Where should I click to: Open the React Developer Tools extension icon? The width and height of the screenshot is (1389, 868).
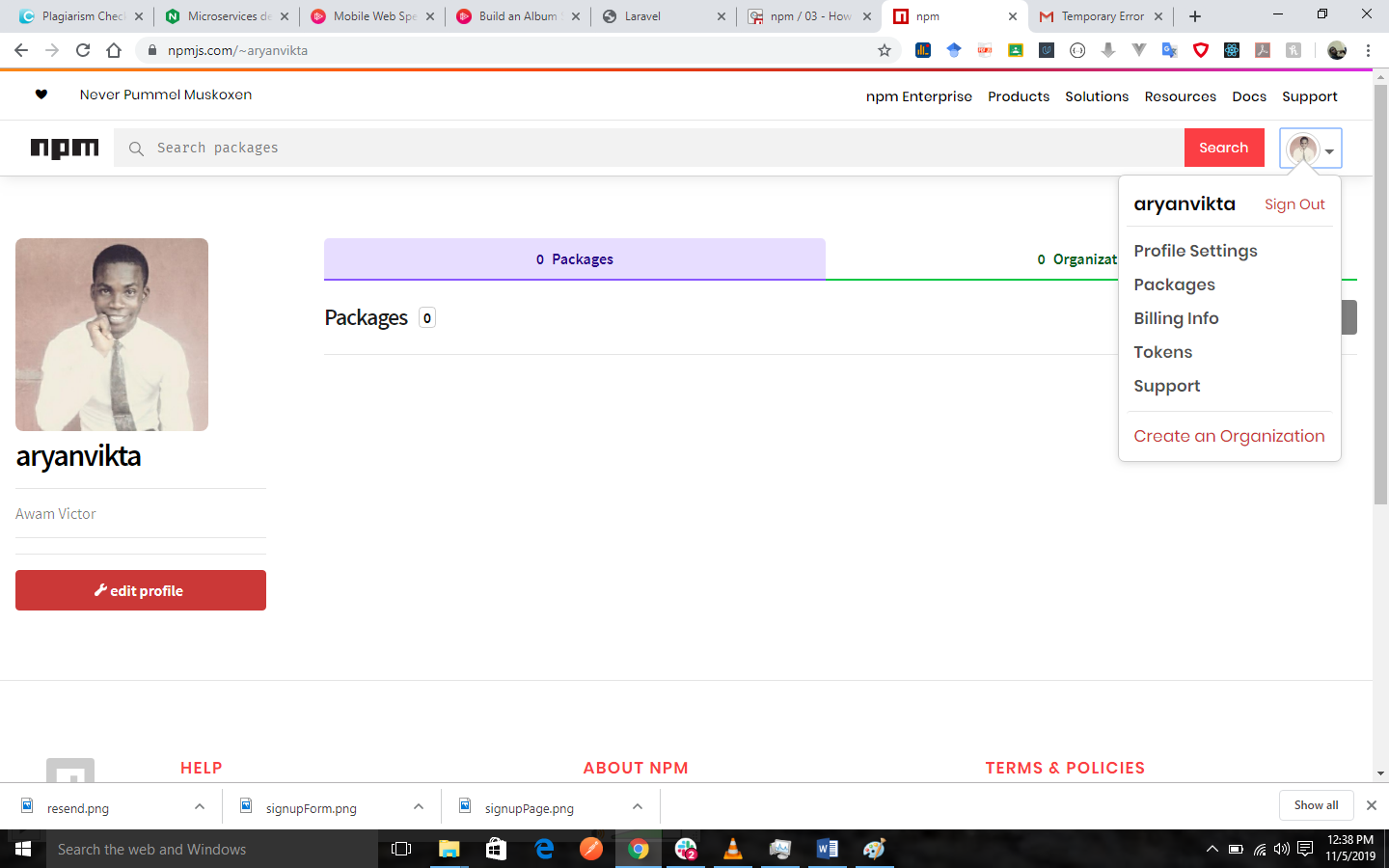(1232, 50)
